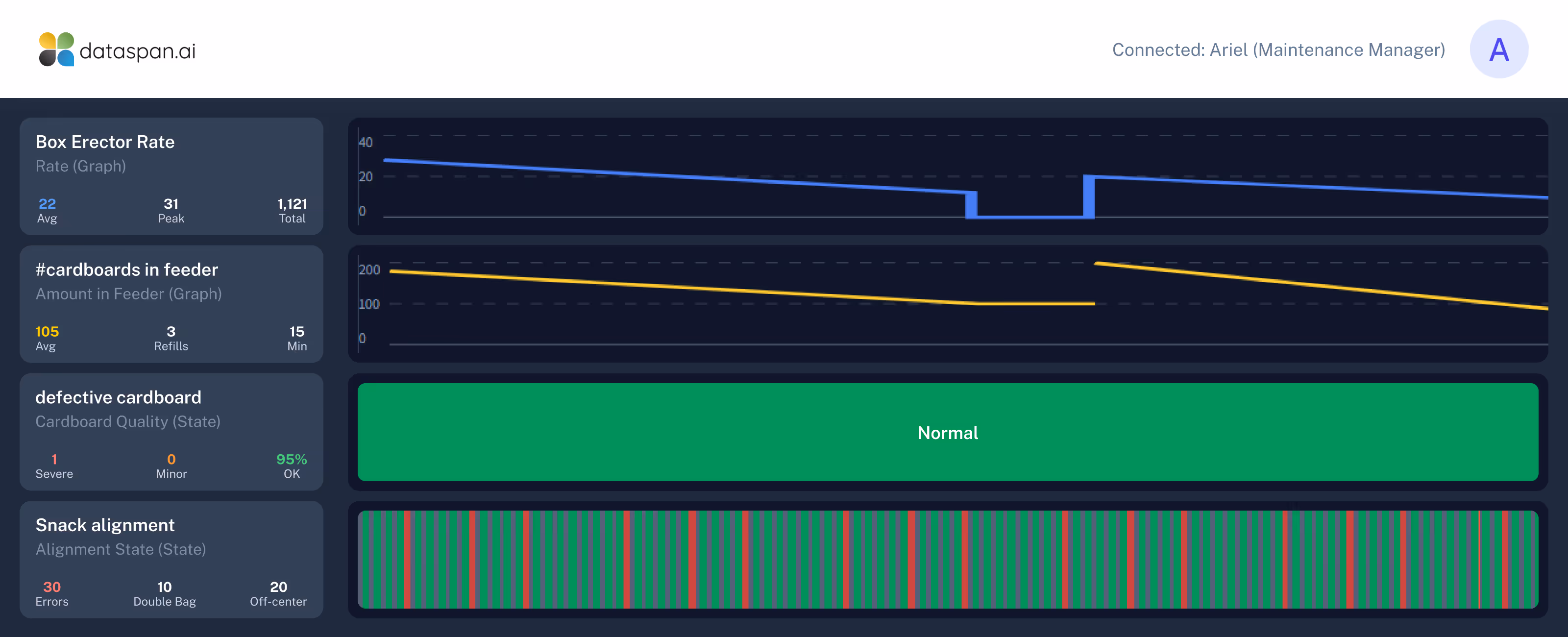Click the blue Box Erector rate line chart
The image size is (1568, 637).
point(948,176)
